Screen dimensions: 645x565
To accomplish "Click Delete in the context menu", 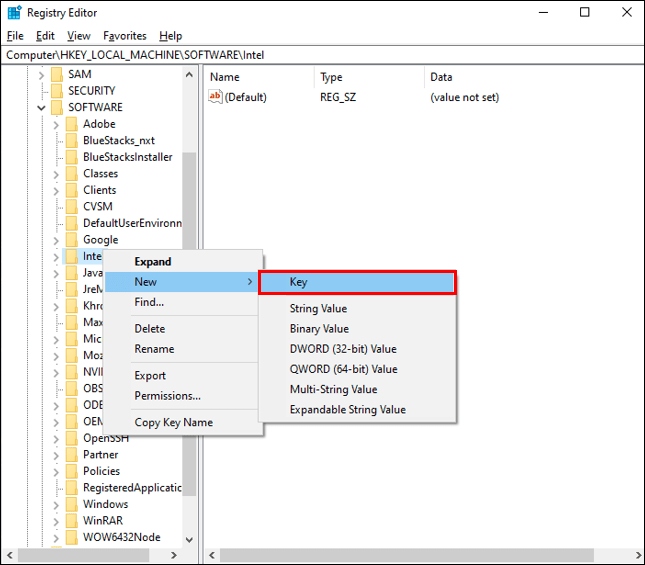I will click(x=183, y=329).
